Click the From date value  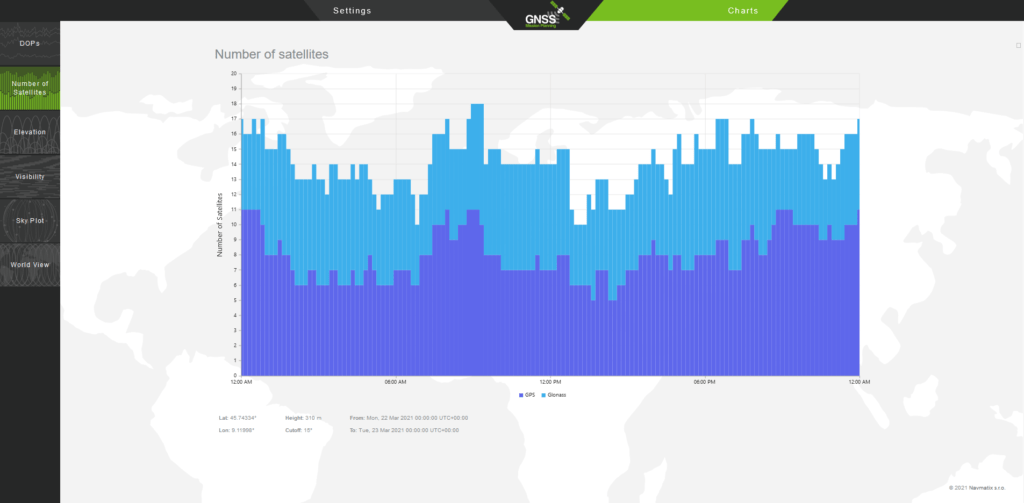pos(418,417)
